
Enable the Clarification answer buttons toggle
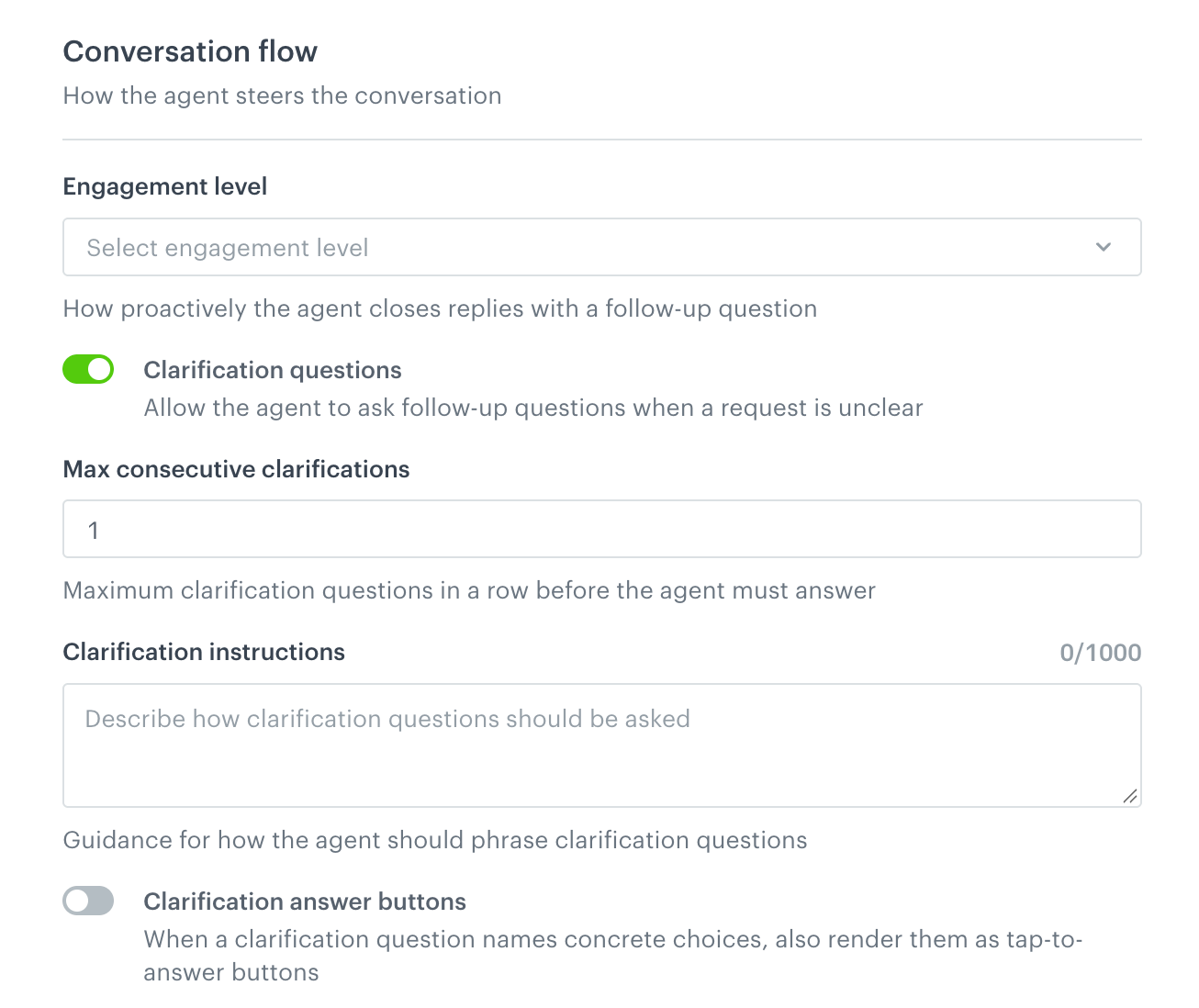click(x=88, y=901)
